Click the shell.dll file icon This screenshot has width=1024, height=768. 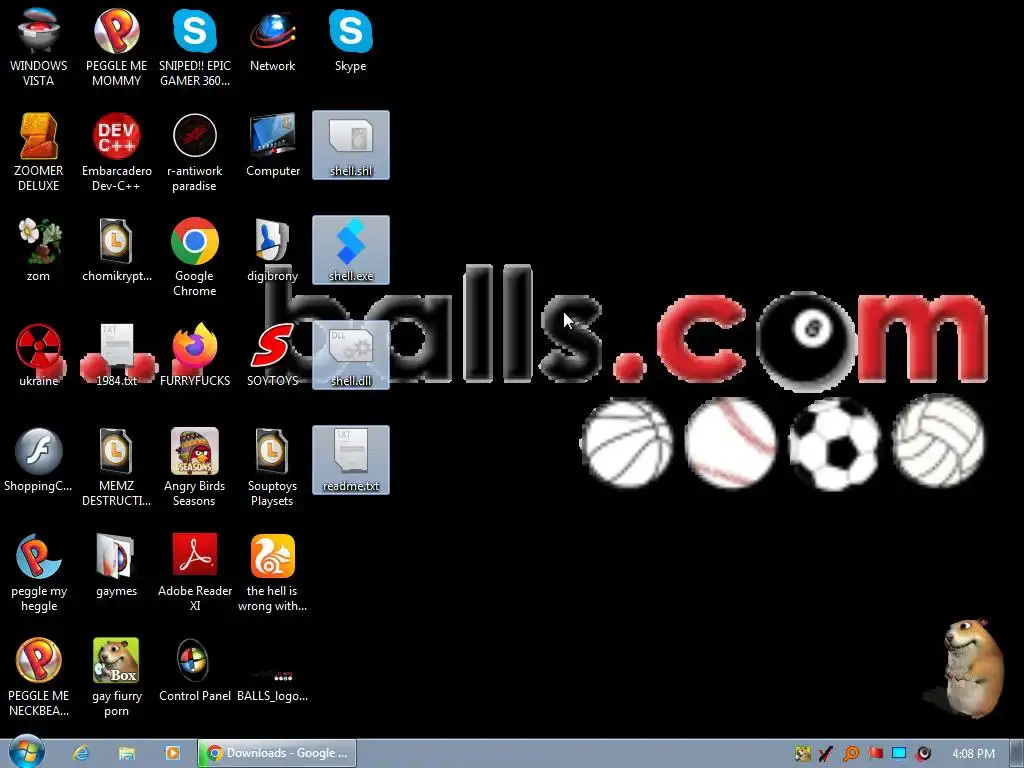(x=351, y=355)
